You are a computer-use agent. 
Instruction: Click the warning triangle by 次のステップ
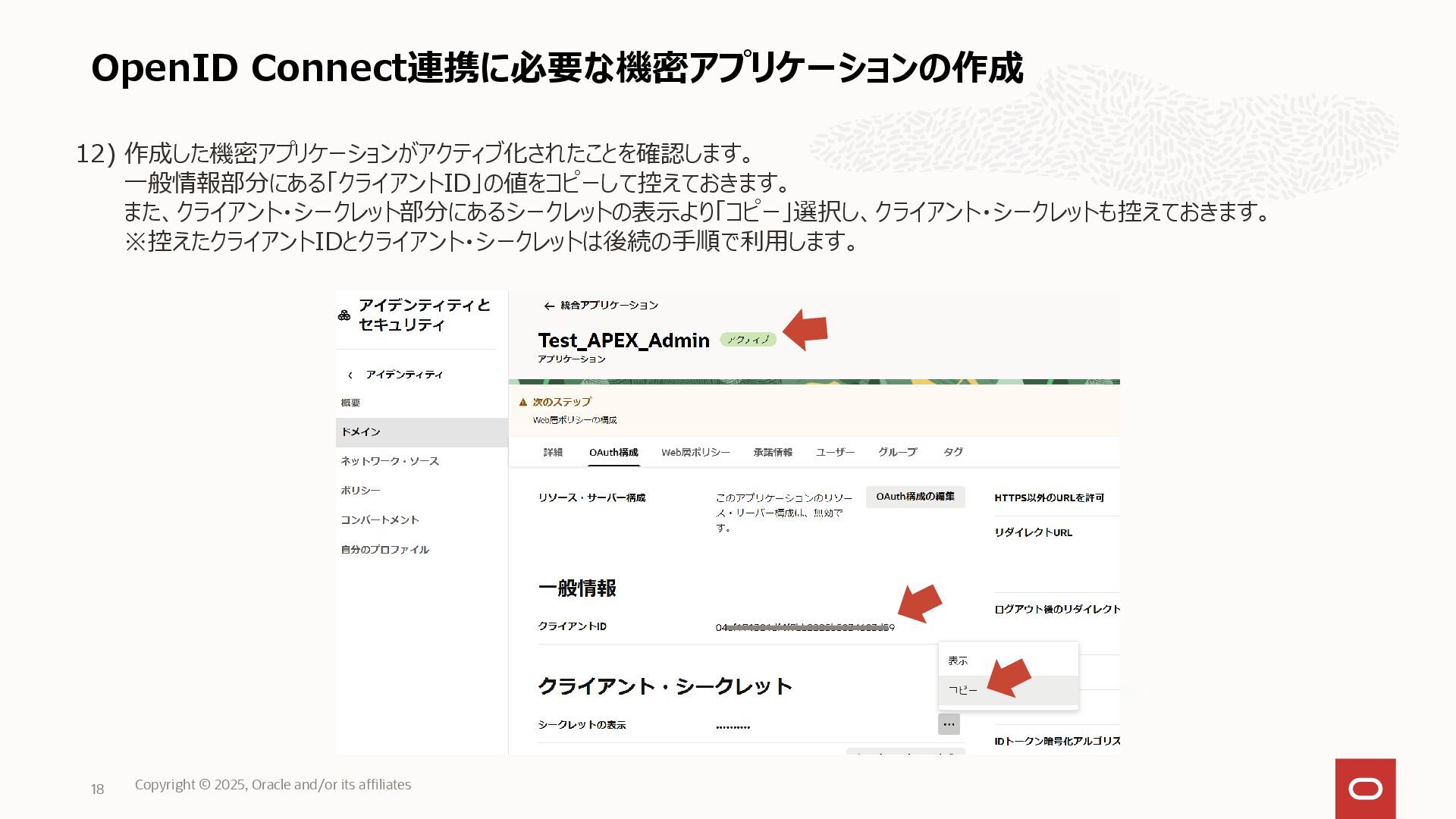[522, 402]
